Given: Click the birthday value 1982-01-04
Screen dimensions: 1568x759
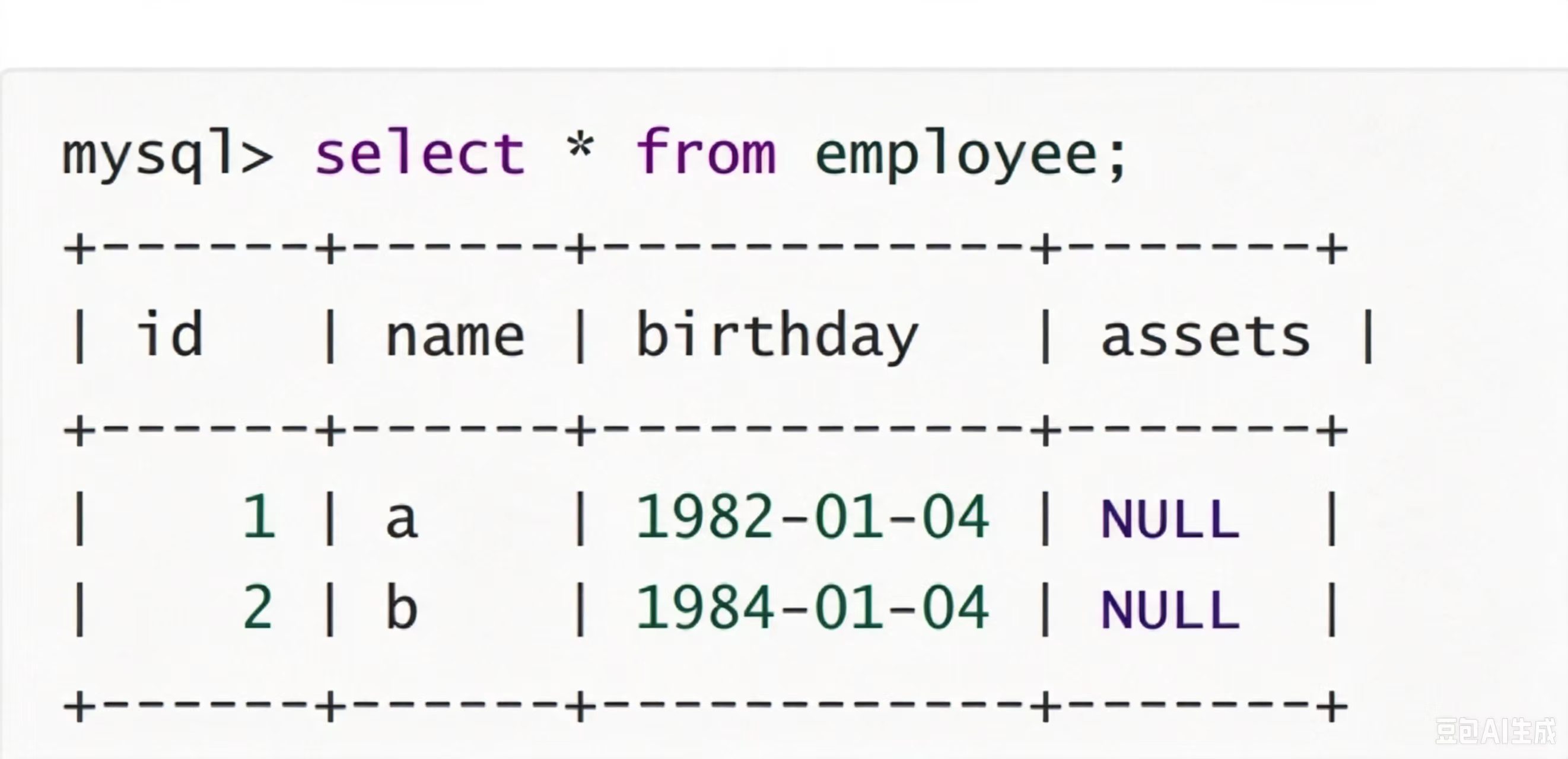Looking at the screenshot, I should 813,516.
